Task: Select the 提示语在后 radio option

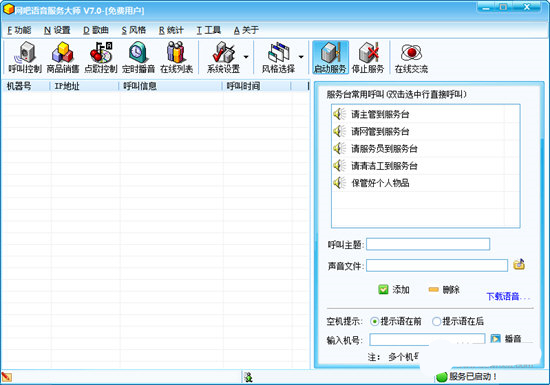Action: pyautogui.click(x=458, y=321)
